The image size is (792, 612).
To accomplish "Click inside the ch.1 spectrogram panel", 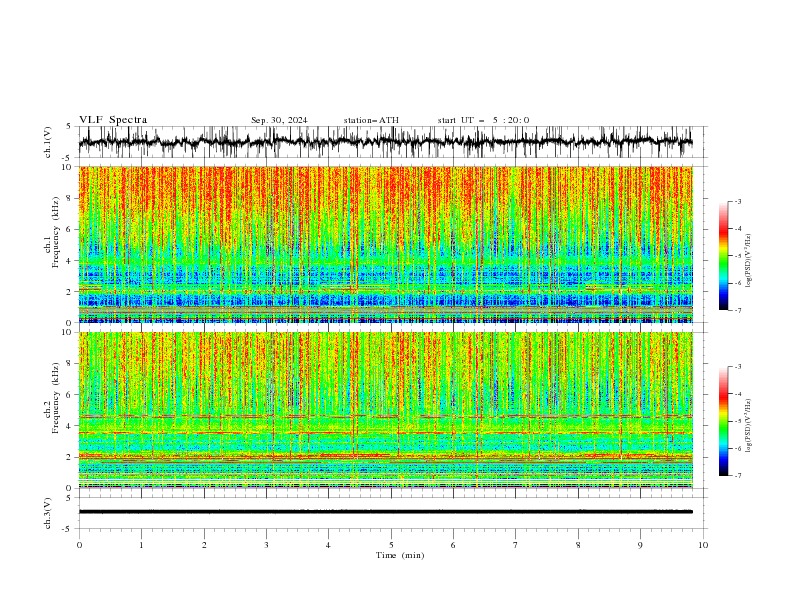I will [385, 244].
